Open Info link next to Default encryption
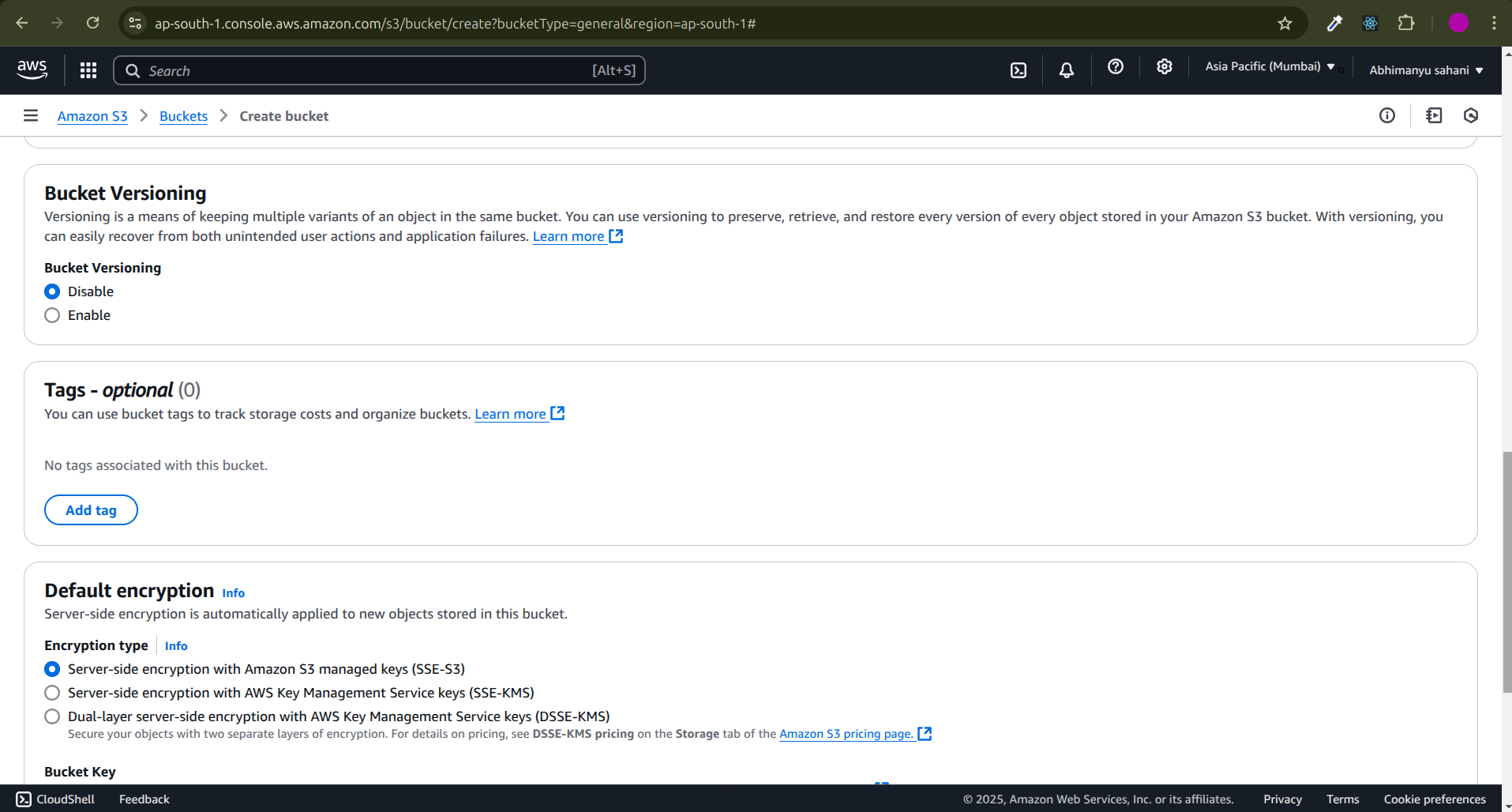Viewport: 1512px width, 812px height. (x=233, y=593)
